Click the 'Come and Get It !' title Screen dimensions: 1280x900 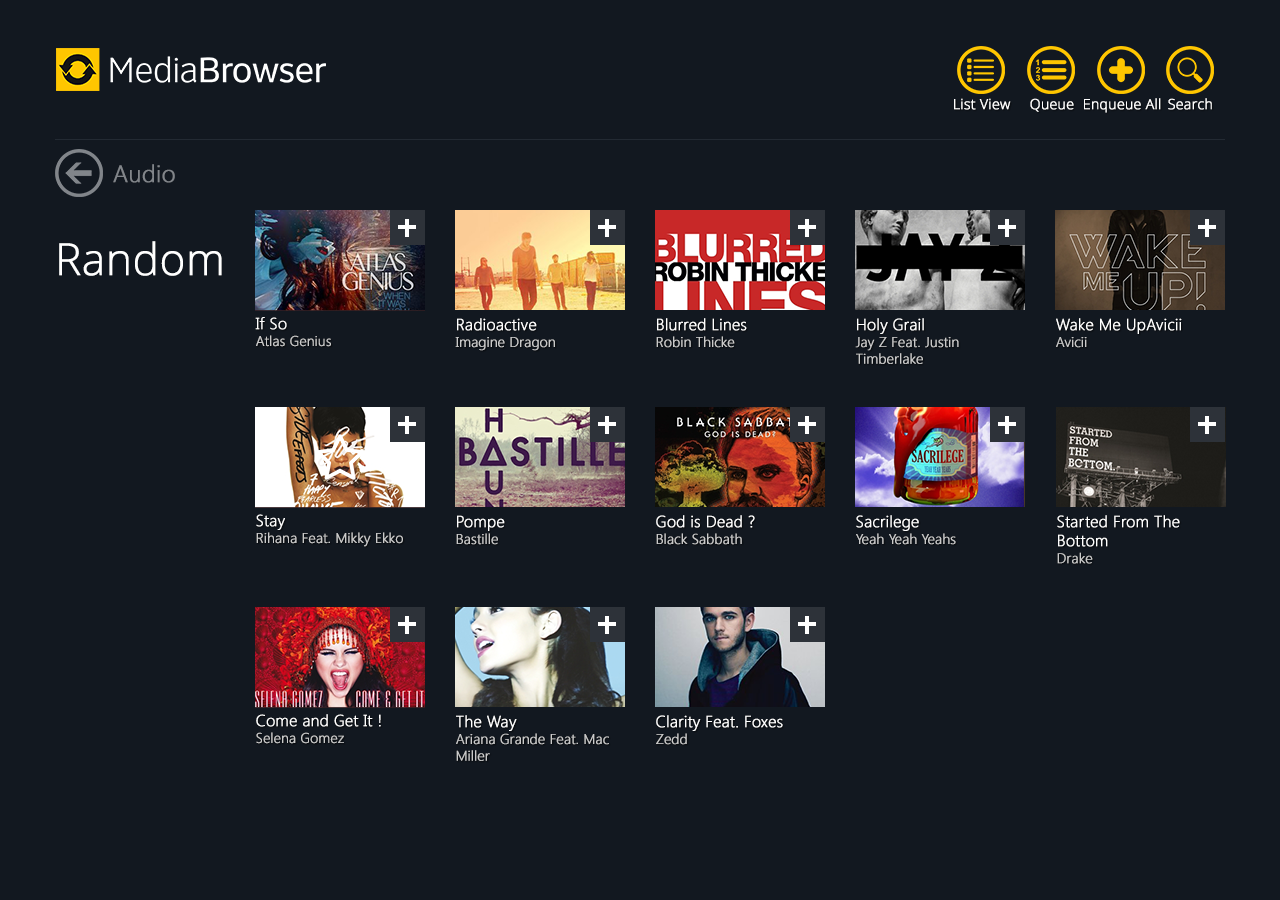tap(318, 721)
